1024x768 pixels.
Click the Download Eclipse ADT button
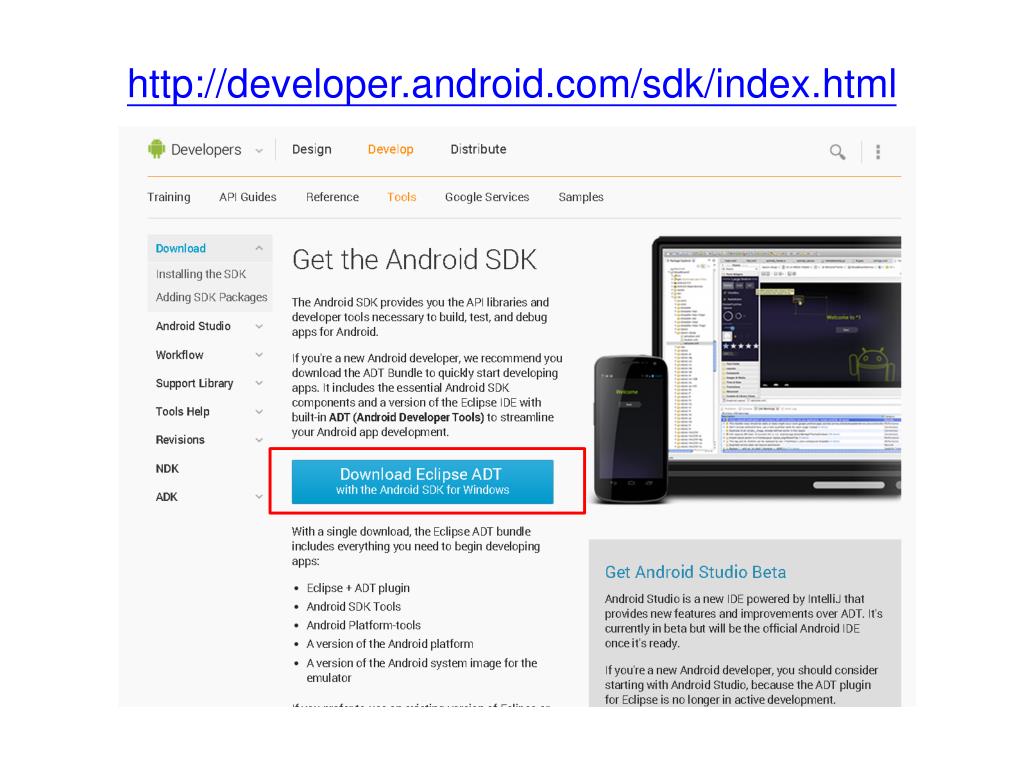pos(423,482)
